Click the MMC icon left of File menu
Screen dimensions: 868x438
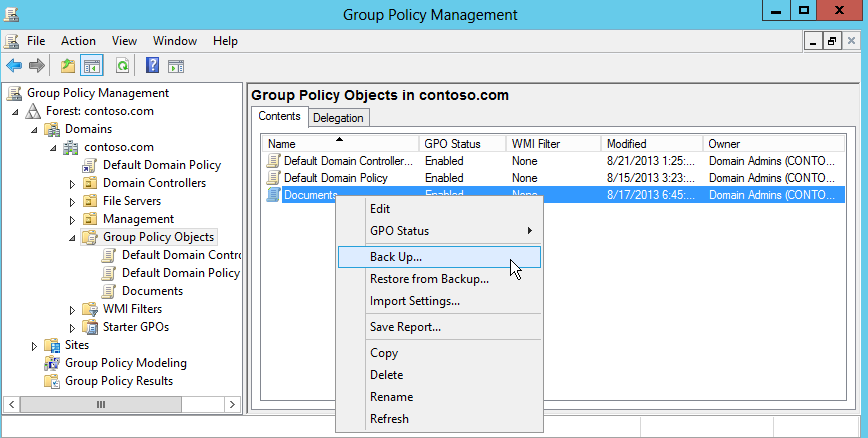tap(12, 41)
